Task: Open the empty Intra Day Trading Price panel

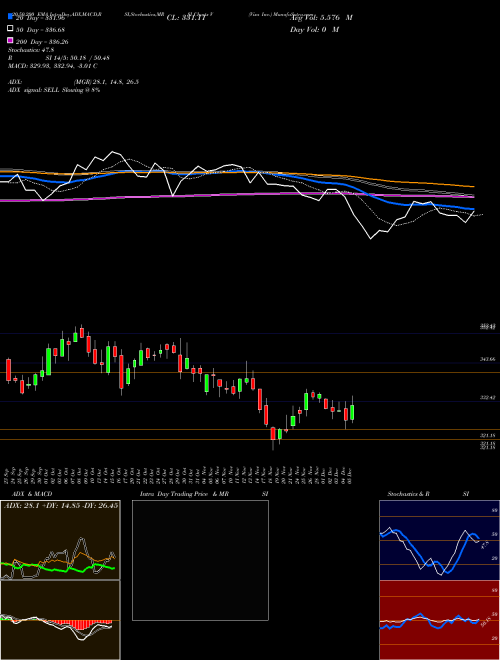Action: [200, 560]
